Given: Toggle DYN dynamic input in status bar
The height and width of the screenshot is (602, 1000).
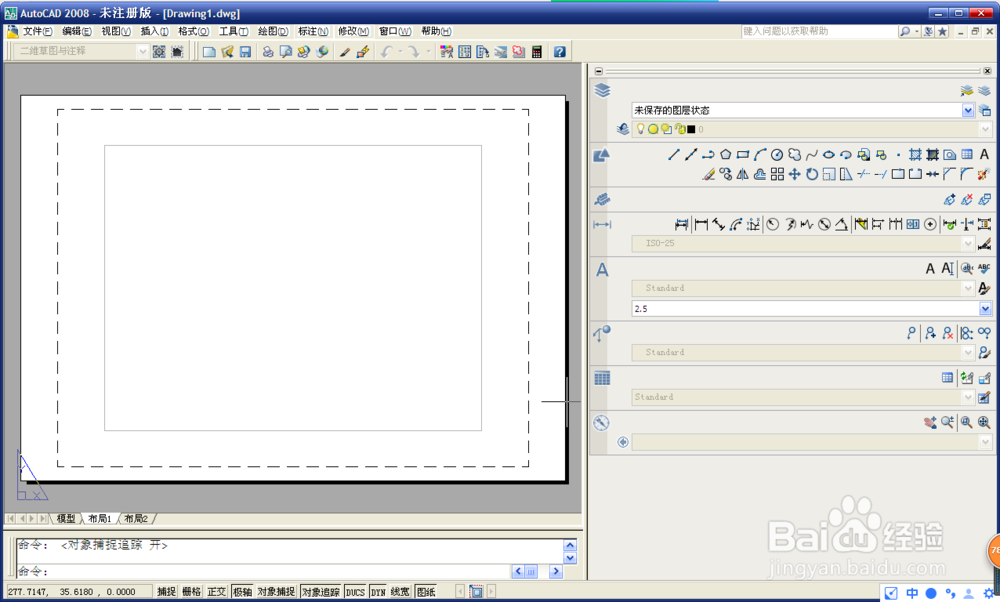Looking at the screenshot, I should tap(378, 592).
